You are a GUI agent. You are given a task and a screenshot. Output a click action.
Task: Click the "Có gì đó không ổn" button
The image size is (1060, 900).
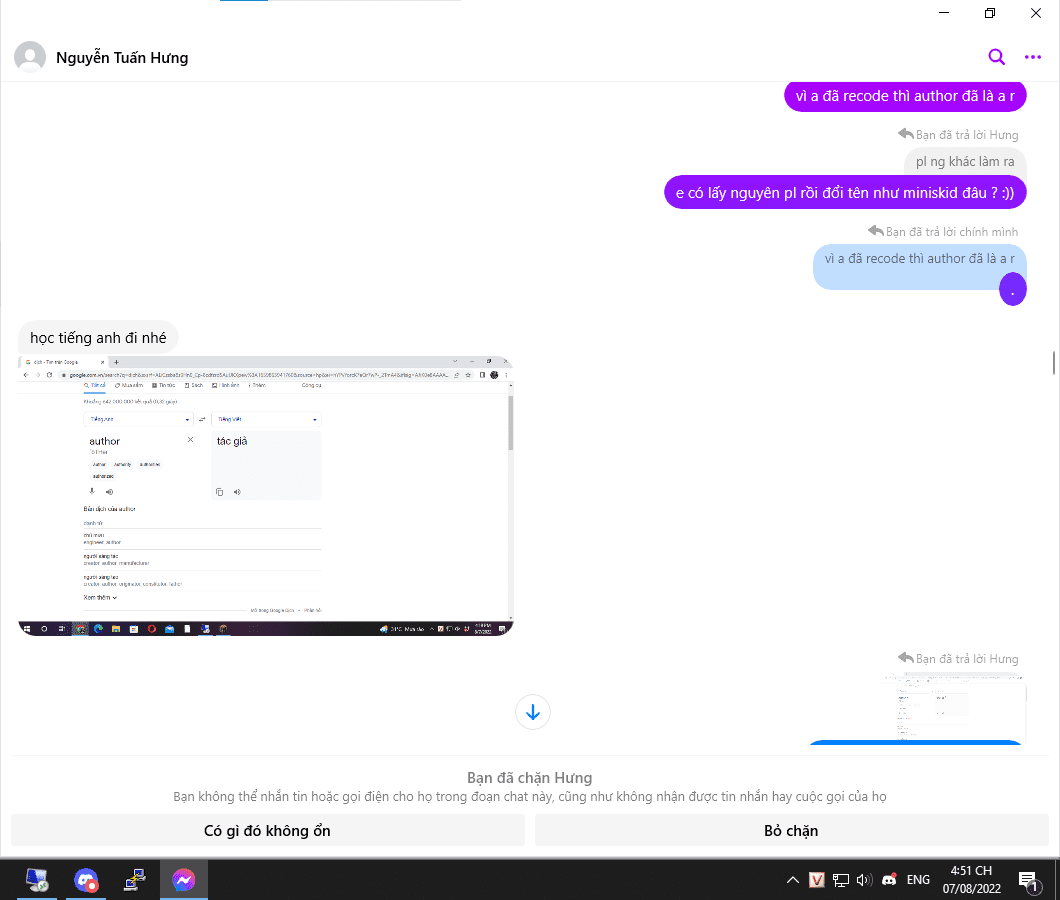268,830
